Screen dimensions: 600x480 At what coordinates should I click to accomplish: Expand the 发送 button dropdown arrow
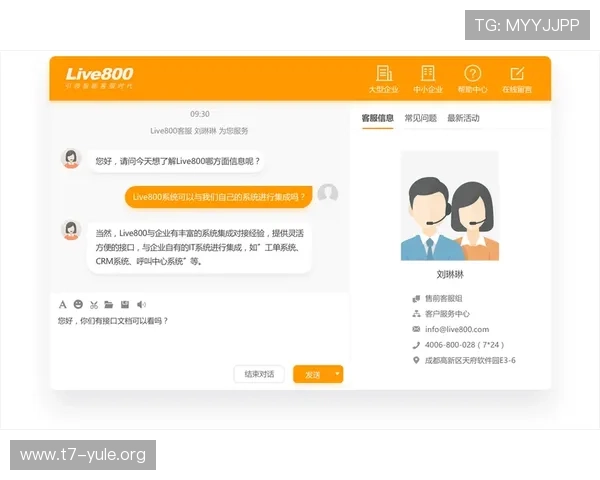337,374
